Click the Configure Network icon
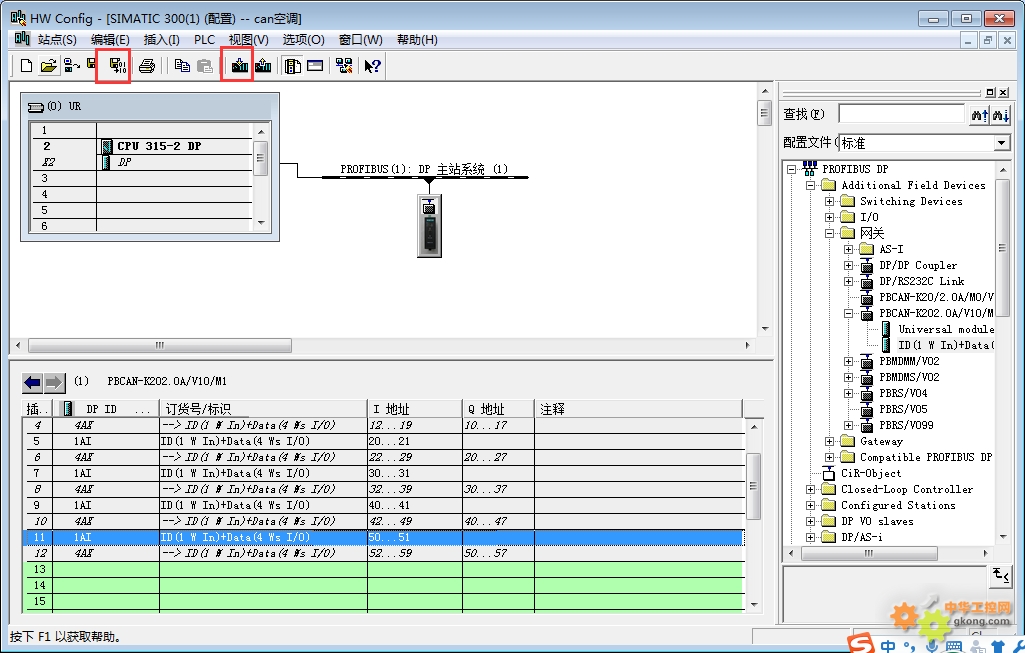 (x=344, y=66)
